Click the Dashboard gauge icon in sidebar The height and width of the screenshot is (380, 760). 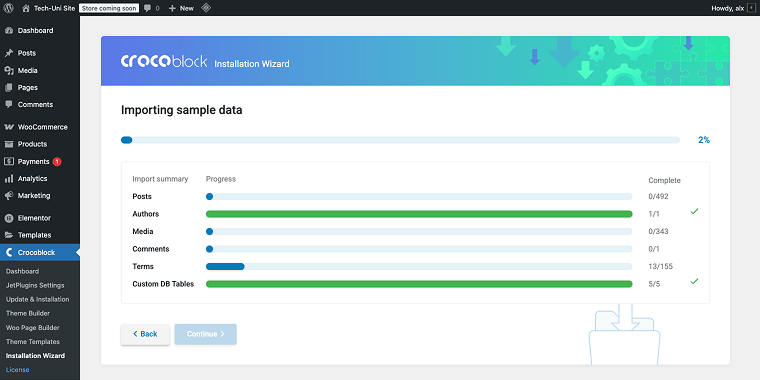[x=9, y=31]
